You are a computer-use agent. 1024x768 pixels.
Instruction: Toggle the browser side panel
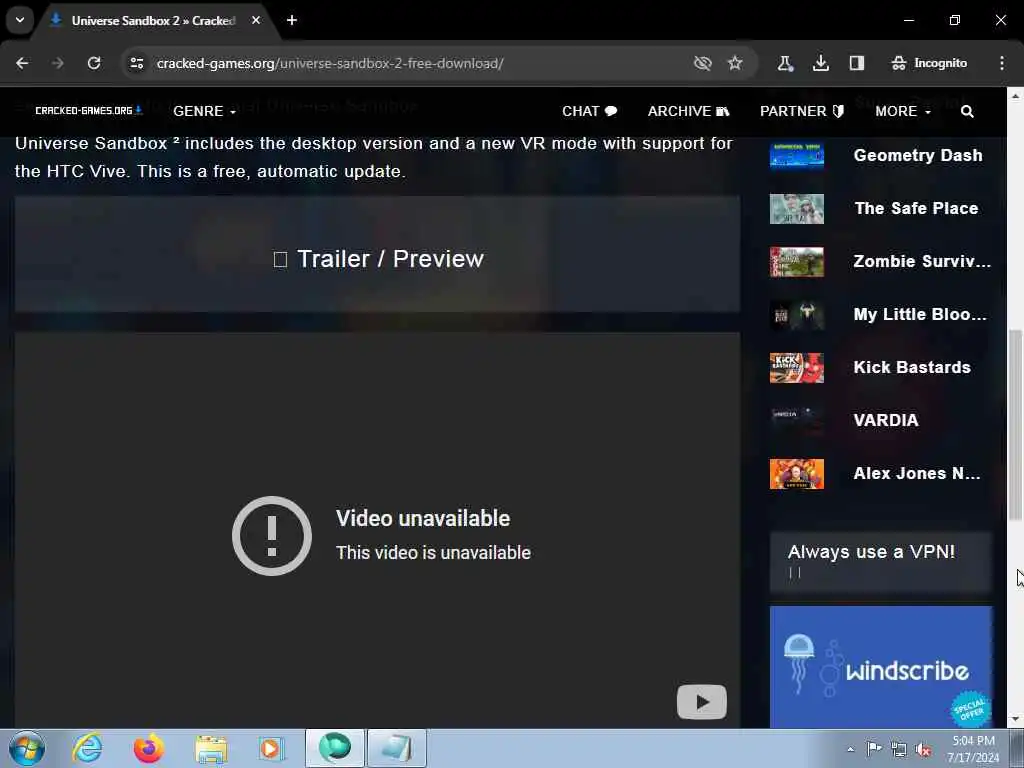[857, 63]
